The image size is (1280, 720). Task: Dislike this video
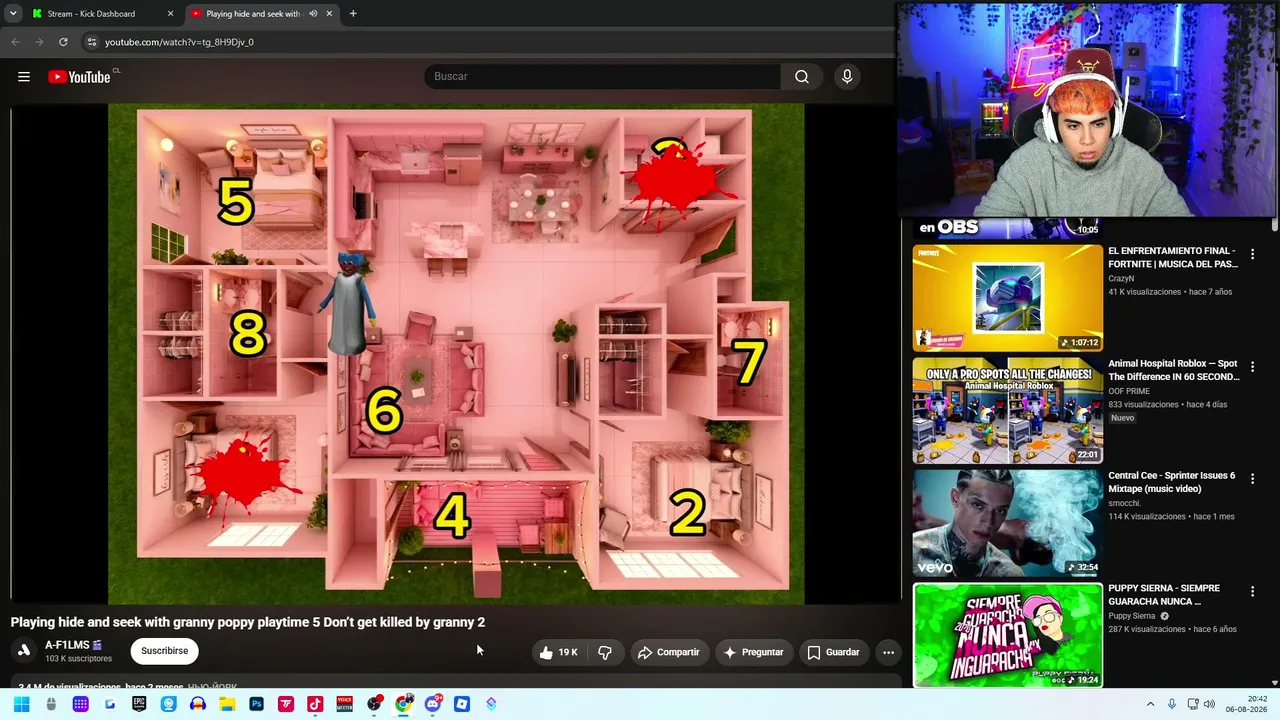(605, 652)
